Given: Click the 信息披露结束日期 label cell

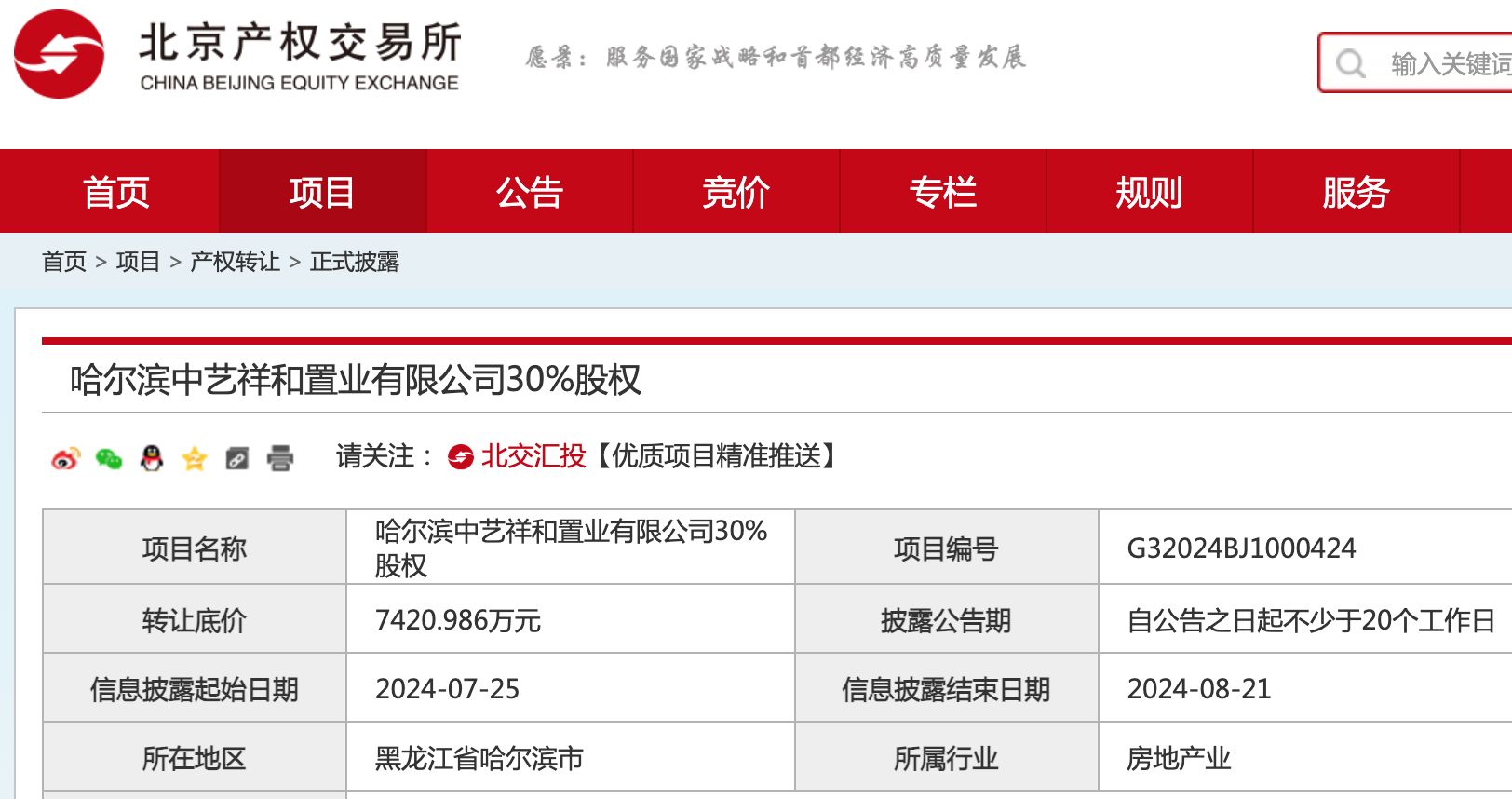Looking at the screenshot, I should (x=946, y=688).
